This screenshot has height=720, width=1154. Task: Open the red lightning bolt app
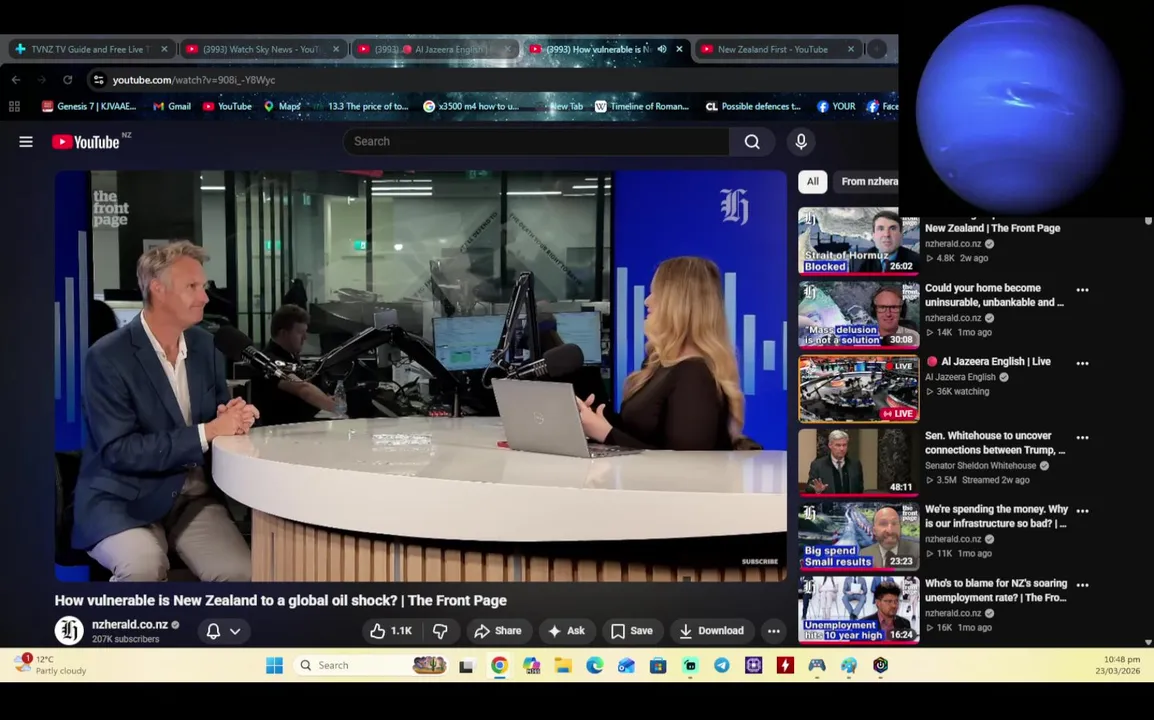tap(785, 666)
